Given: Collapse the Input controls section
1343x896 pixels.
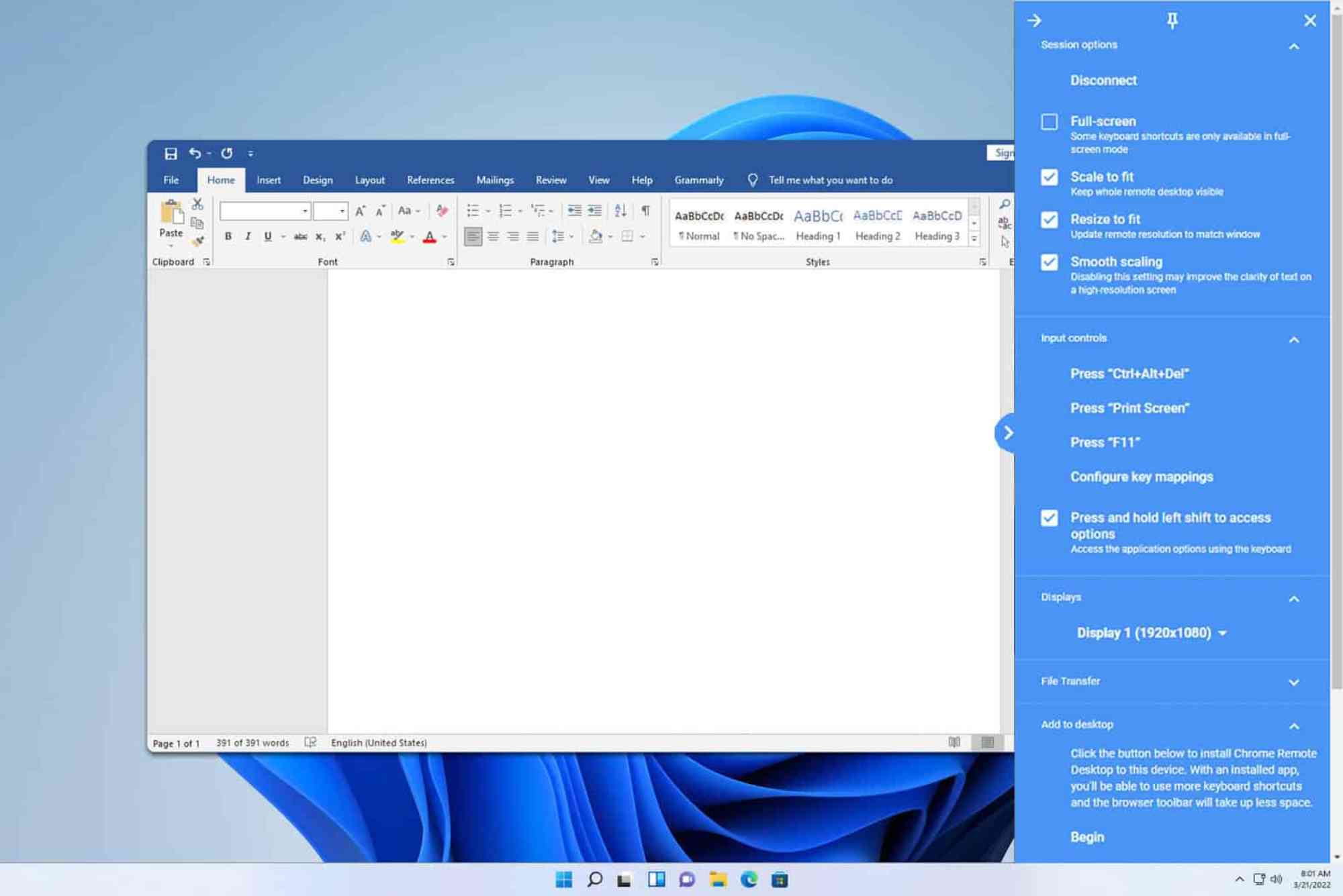Looking at the screenshot, I should (1294, 340).
